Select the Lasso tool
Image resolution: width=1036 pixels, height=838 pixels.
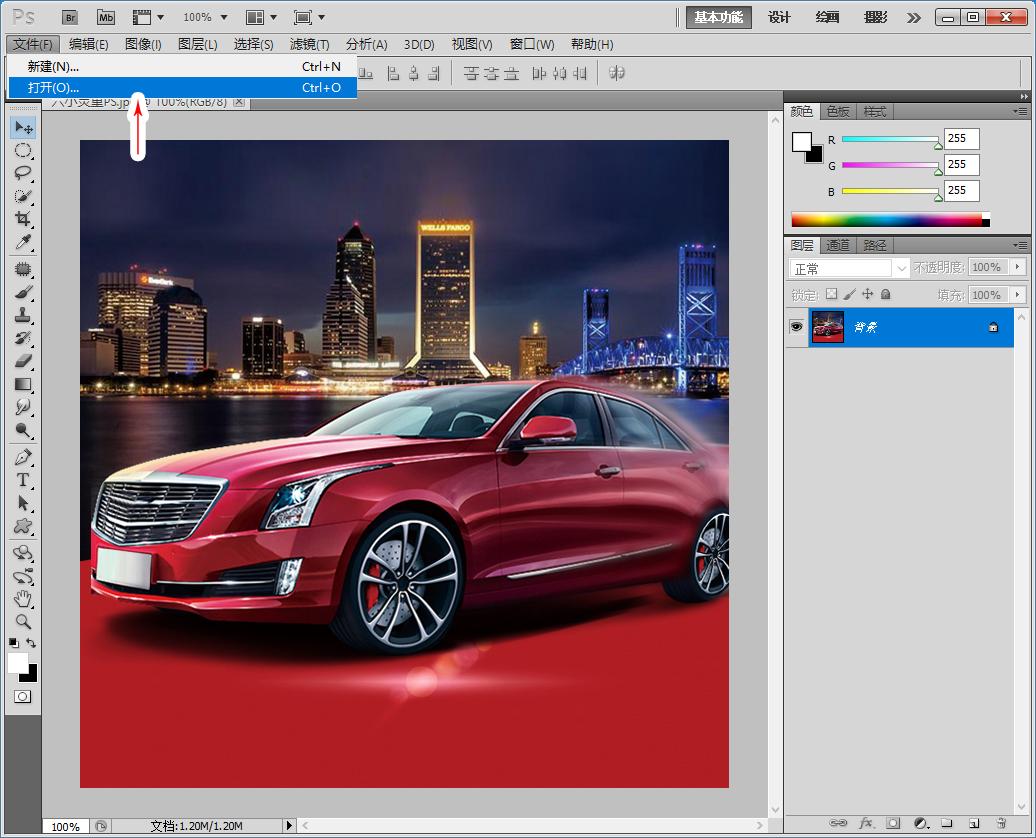[23, 173]
